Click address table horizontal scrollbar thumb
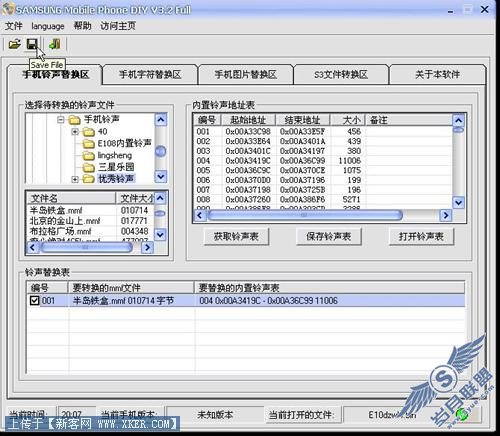Image resolution: width=500 pixels, height=436 pixels. click(305, 215)
